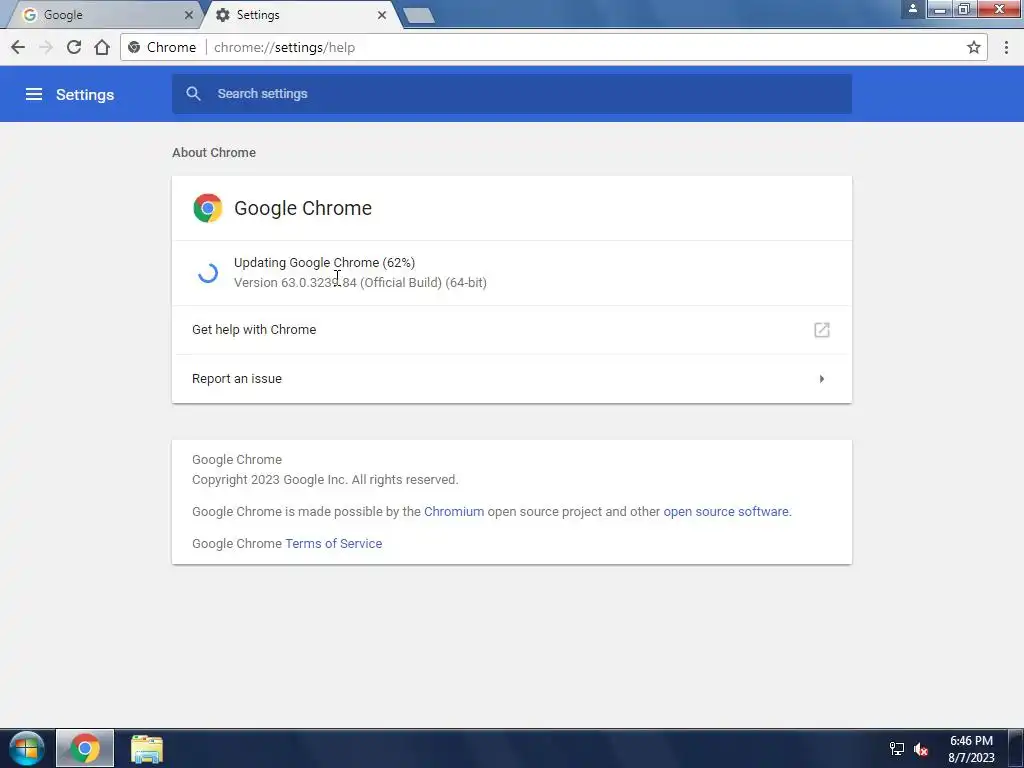
Task: Minimize the Chrome window
Action: (x=940, y=9)
